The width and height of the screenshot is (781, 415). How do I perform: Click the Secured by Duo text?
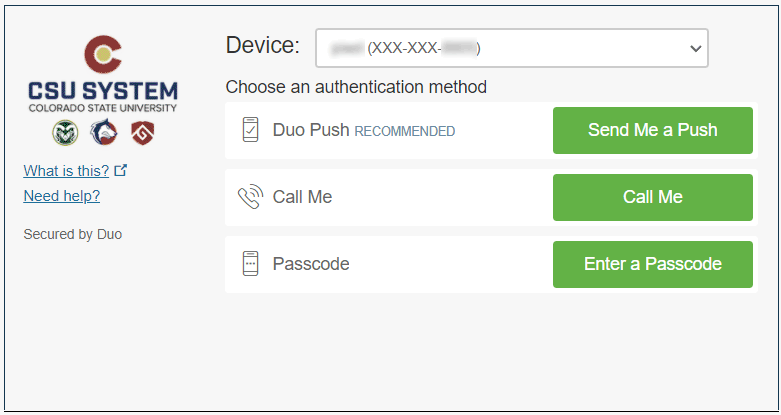tap(72, 234)
